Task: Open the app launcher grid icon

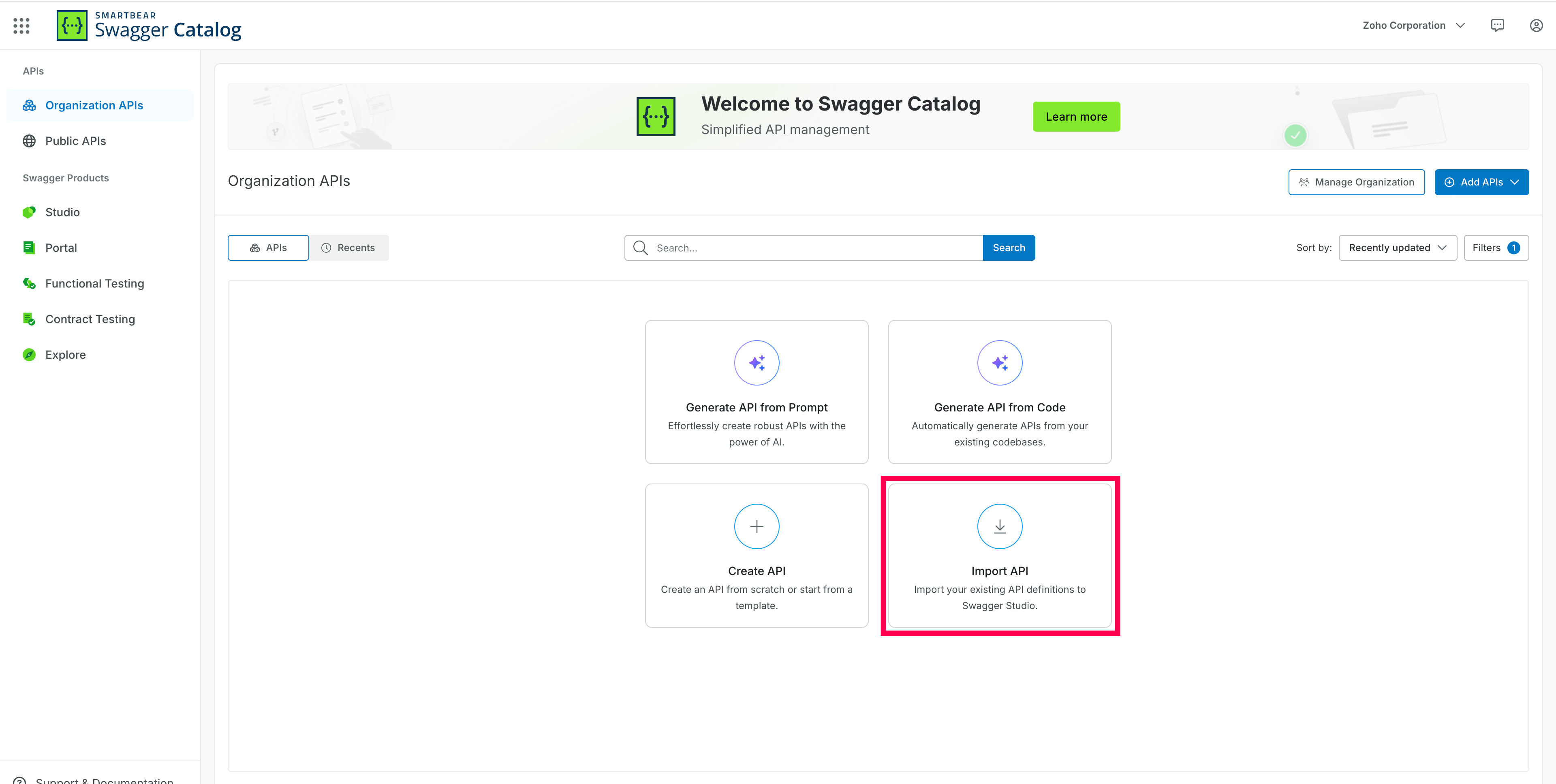Action: tap(21, 26)
